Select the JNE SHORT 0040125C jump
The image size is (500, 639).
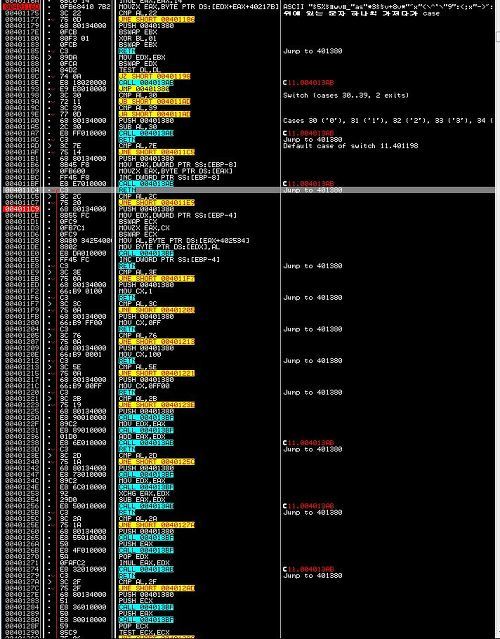tap(156, 462)
